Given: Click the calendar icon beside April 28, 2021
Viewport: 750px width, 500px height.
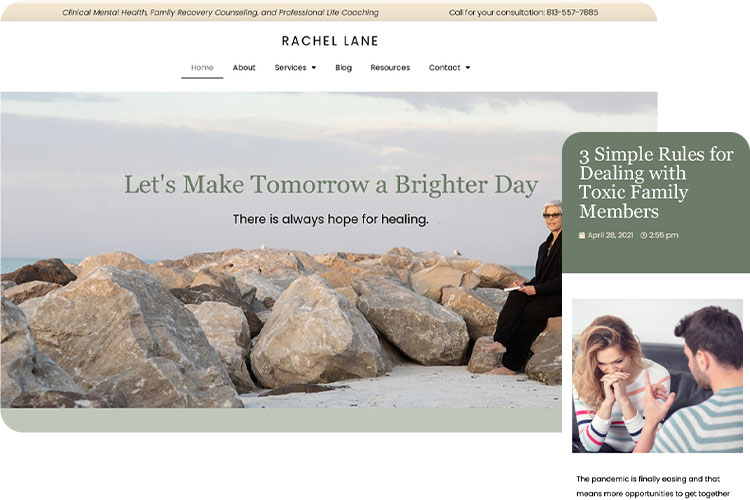Looking at the screenshot, I should [x=582, y=235].
